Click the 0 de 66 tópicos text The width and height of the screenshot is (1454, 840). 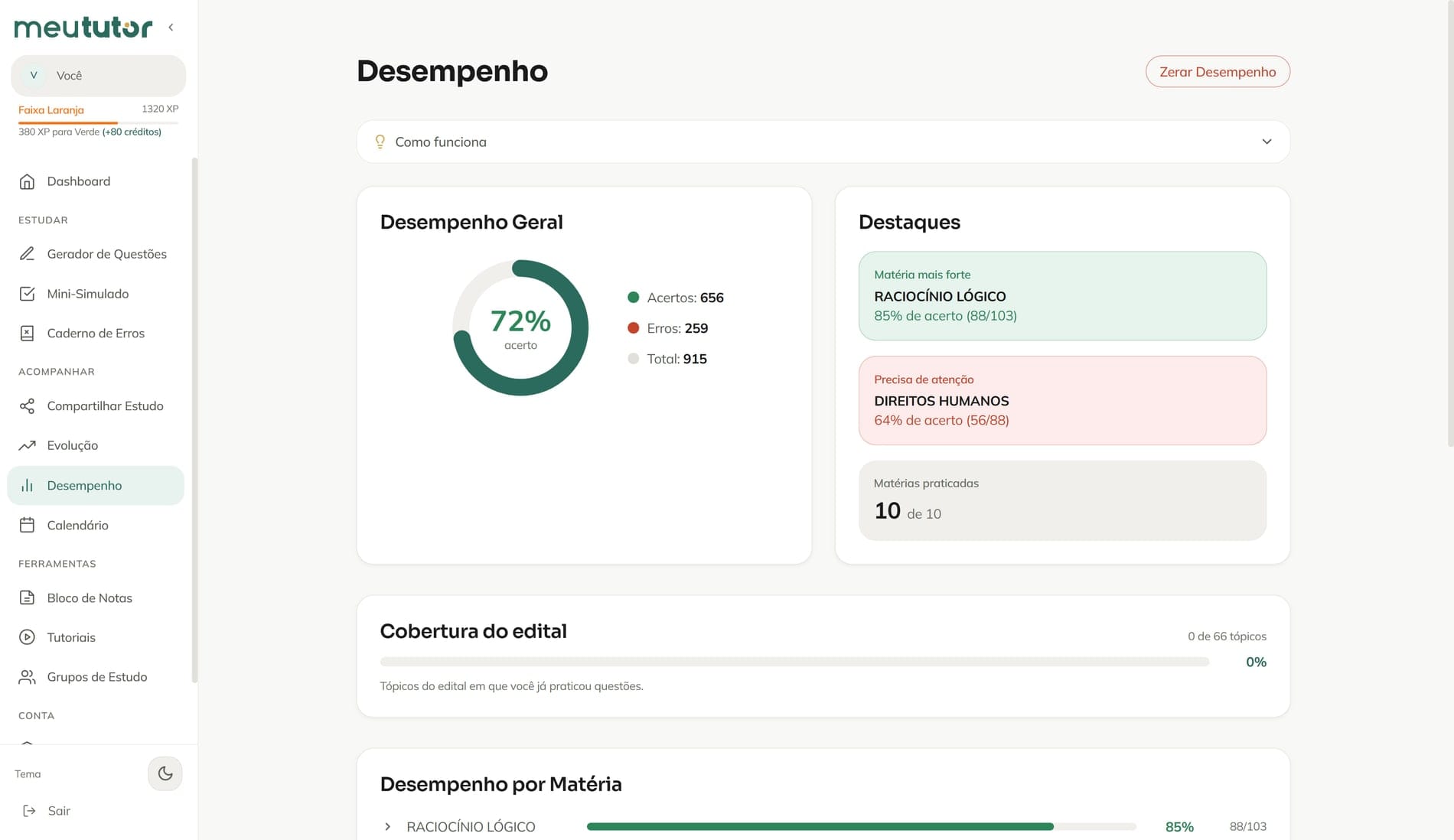(x=1227, y=637)
